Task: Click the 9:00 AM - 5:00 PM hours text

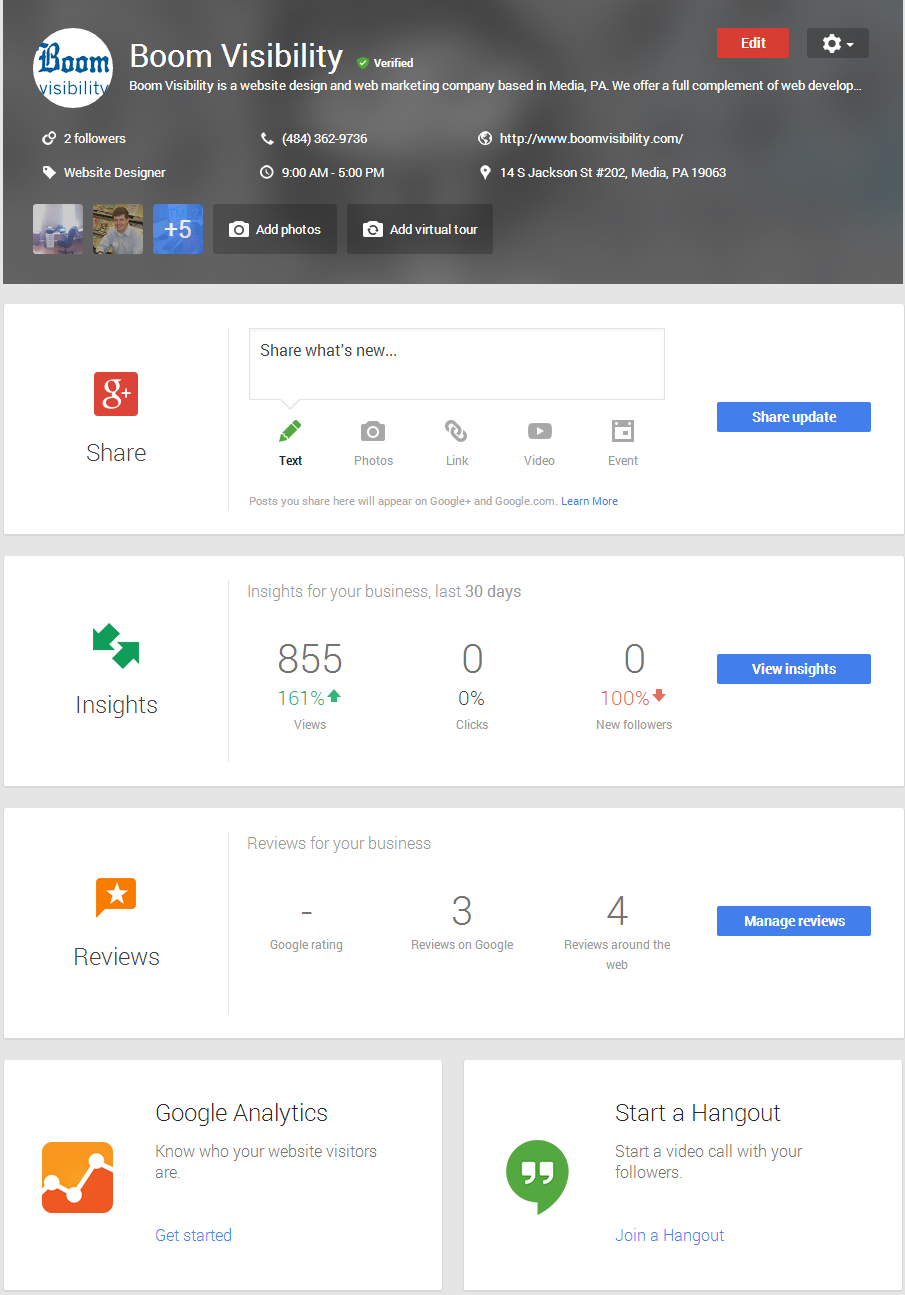Action: coord(333,172)
